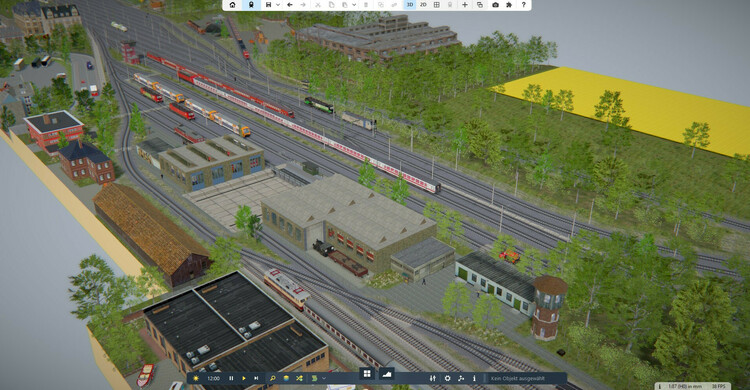Select the train simulation mode icon
750x390 pixels.
(x=251, y=5)
